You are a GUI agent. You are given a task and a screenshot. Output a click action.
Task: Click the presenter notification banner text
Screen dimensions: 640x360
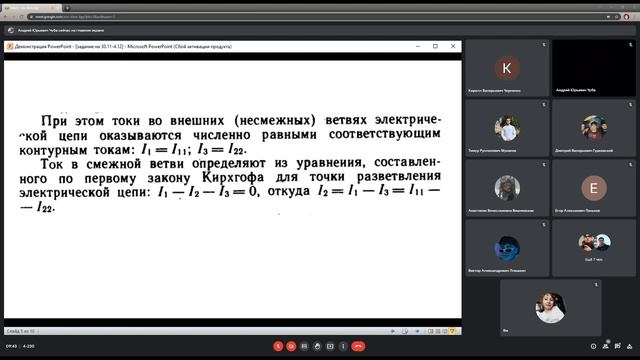[61, 30]
